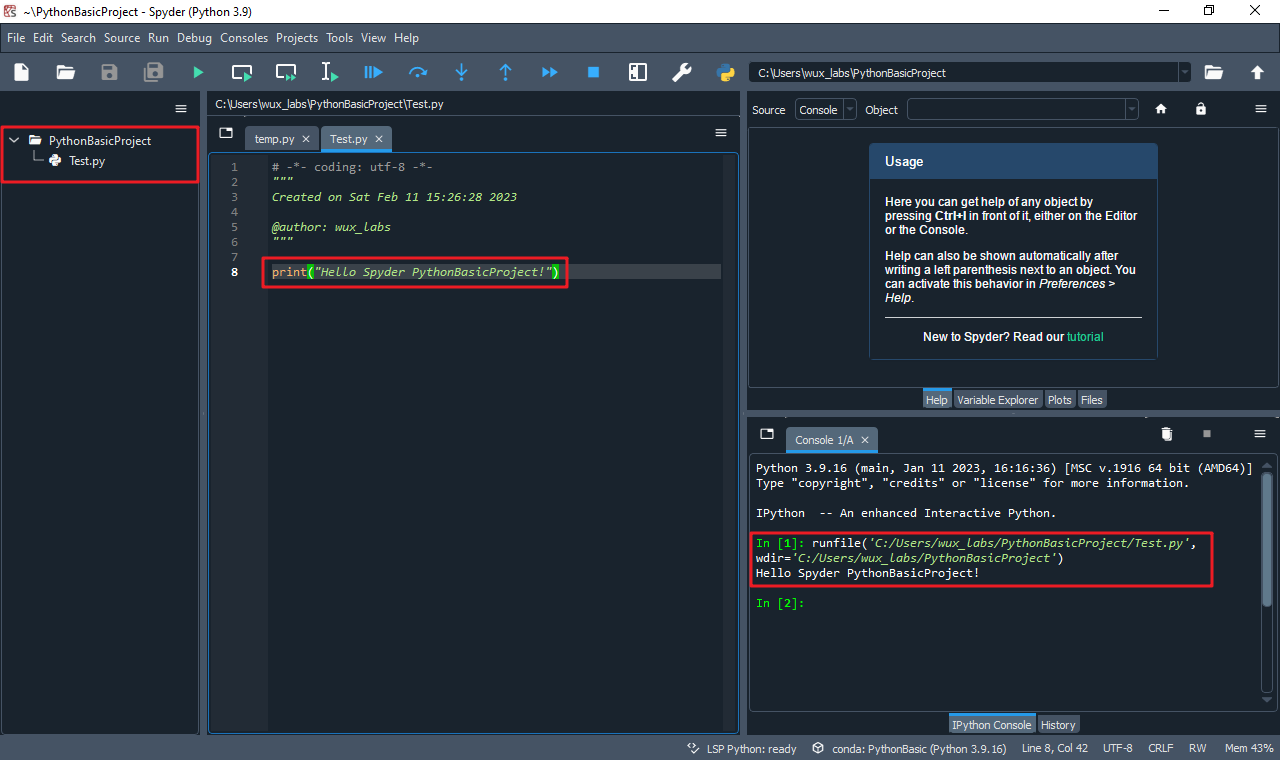Click the Mem 43% status entry

(x=1249, y=748)
